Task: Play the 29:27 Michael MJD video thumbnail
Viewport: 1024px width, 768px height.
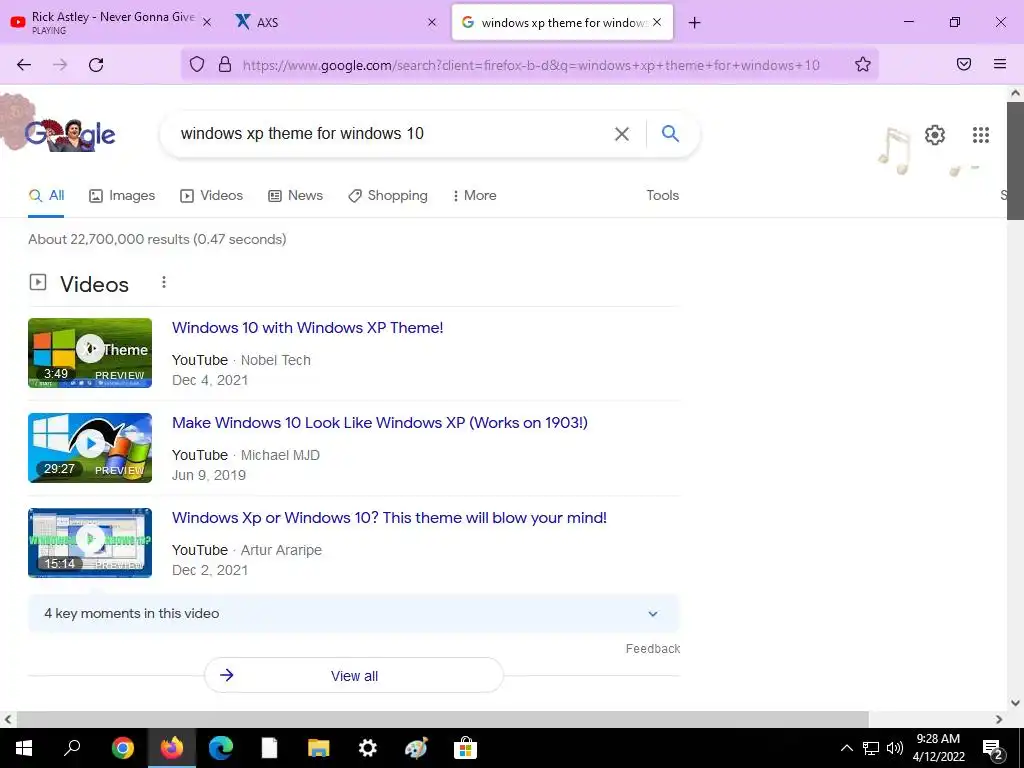Action: (90, 448)
